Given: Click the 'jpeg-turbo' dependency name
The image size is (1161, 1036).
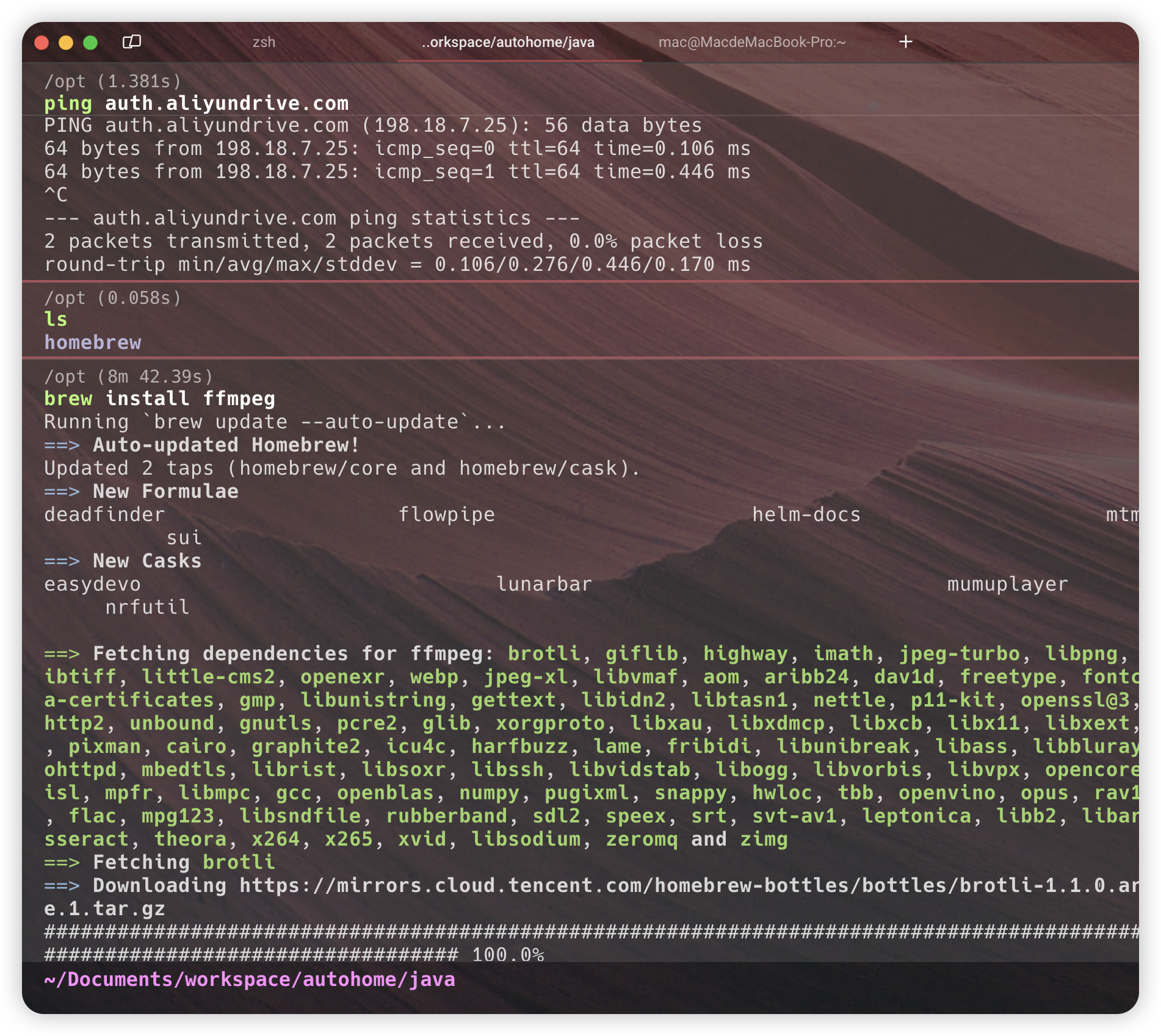Looking at the screenshot, I should (x=959, y=653).
